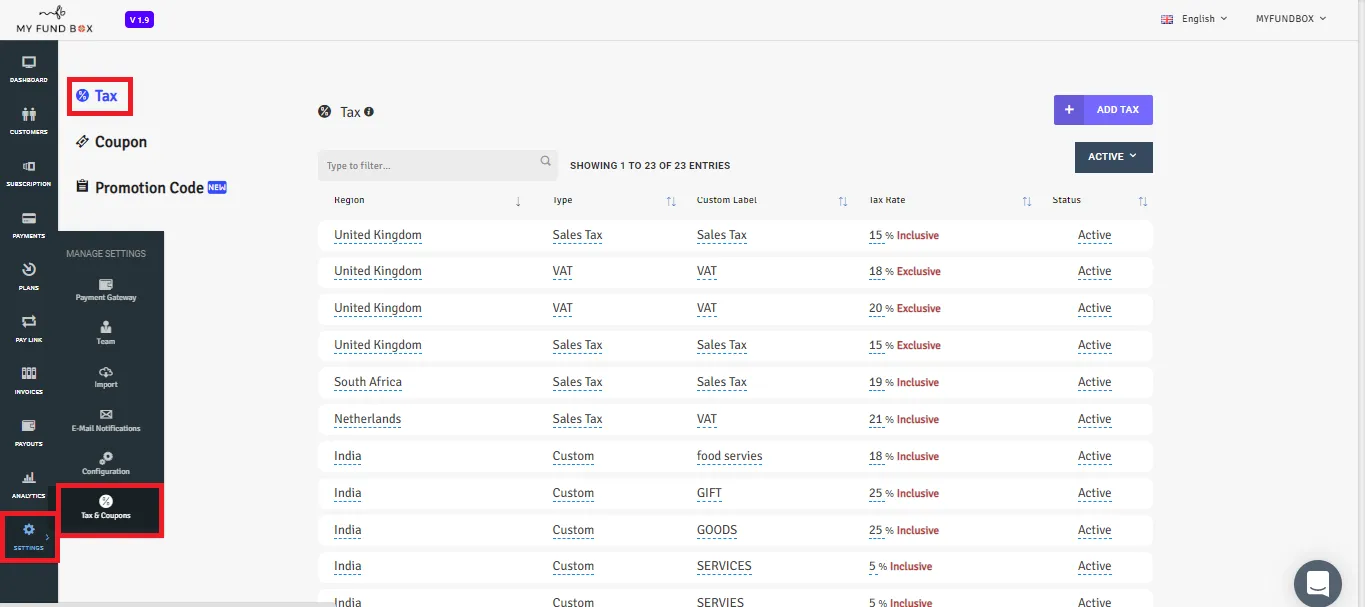Open the South Africa region link
The height and width of the screenshot is (607, 1365).
[x=368, y=382]
